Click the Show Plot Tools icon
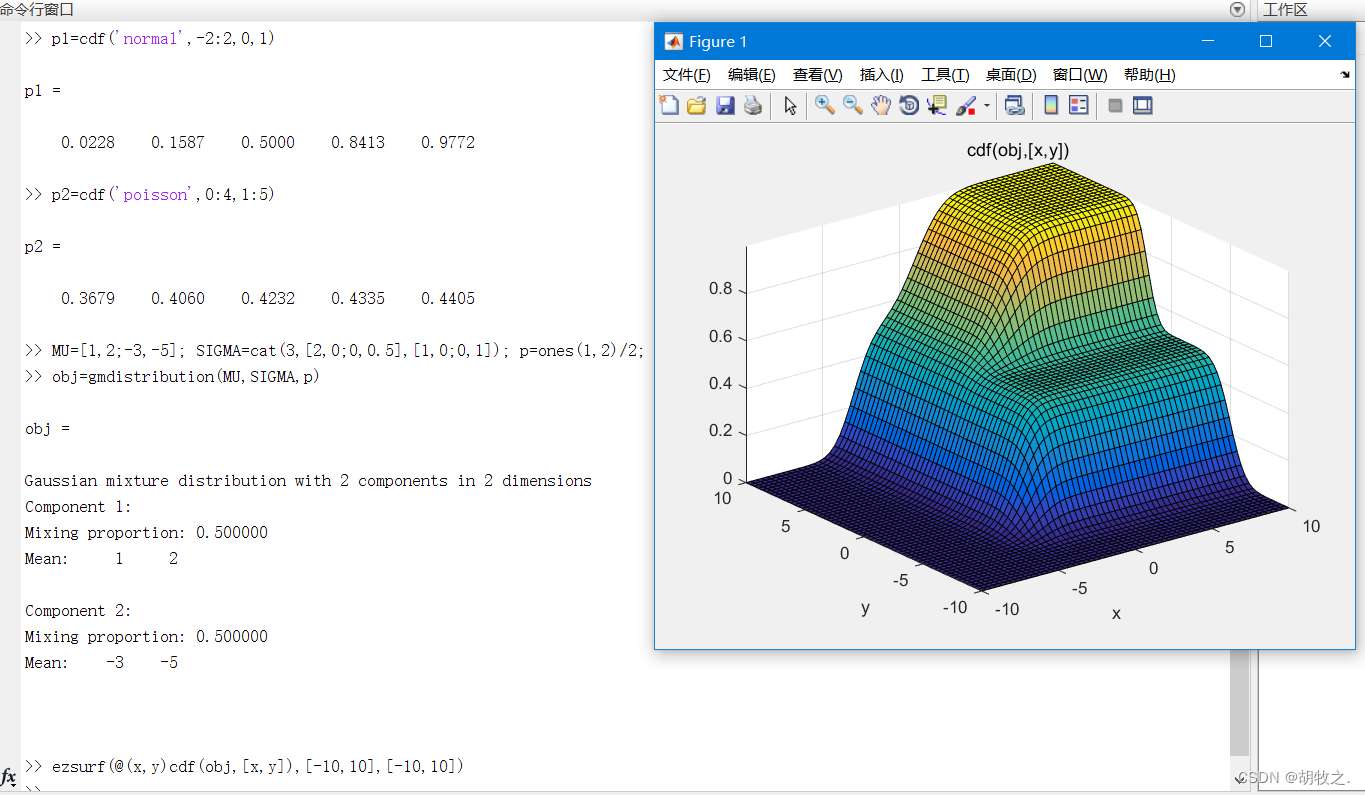The height and width of the screenshot is (795, 1365). click(1143, 105)
